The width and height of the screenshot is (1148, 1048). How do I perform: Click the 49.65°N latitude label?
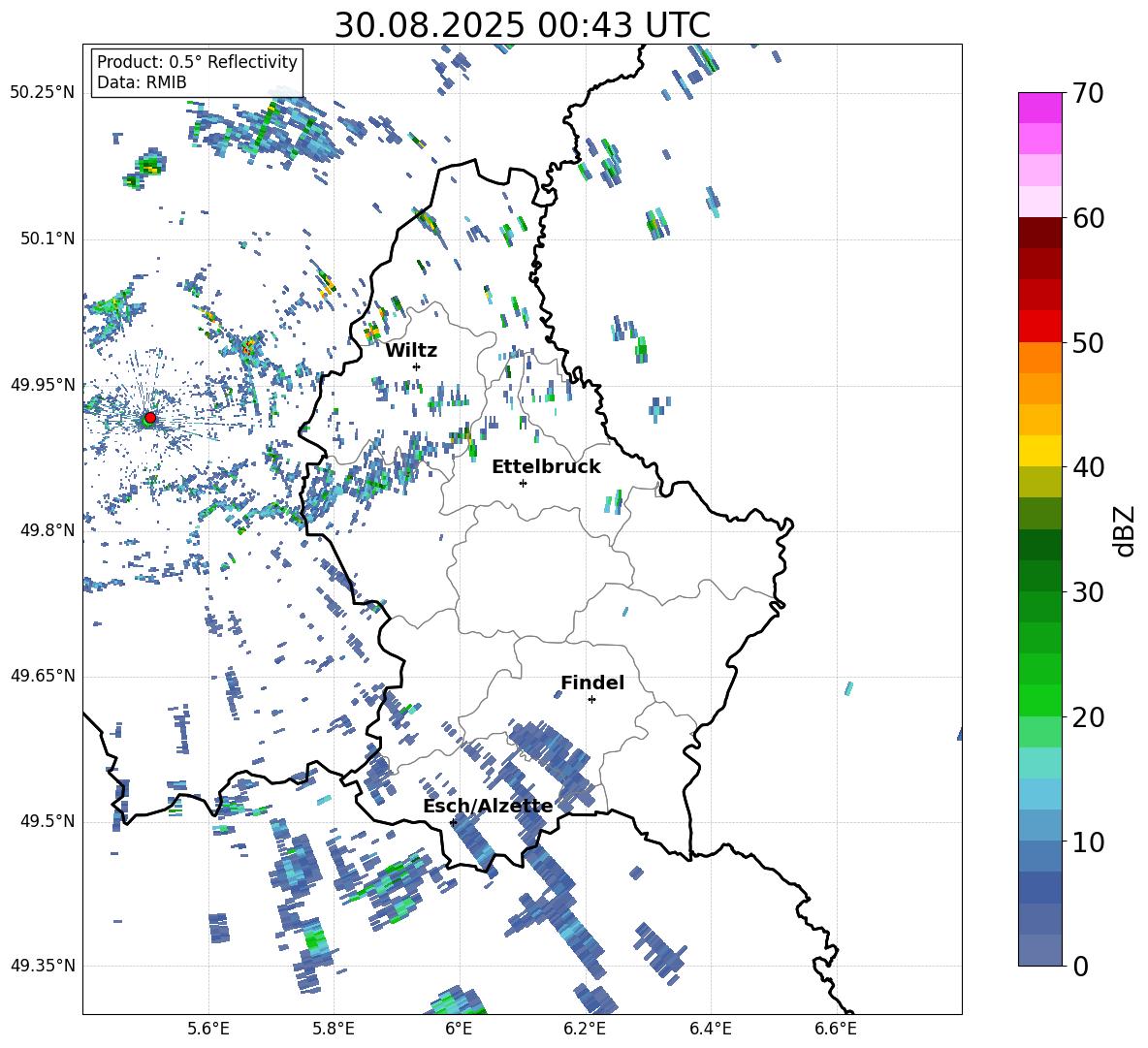(43, 676)
